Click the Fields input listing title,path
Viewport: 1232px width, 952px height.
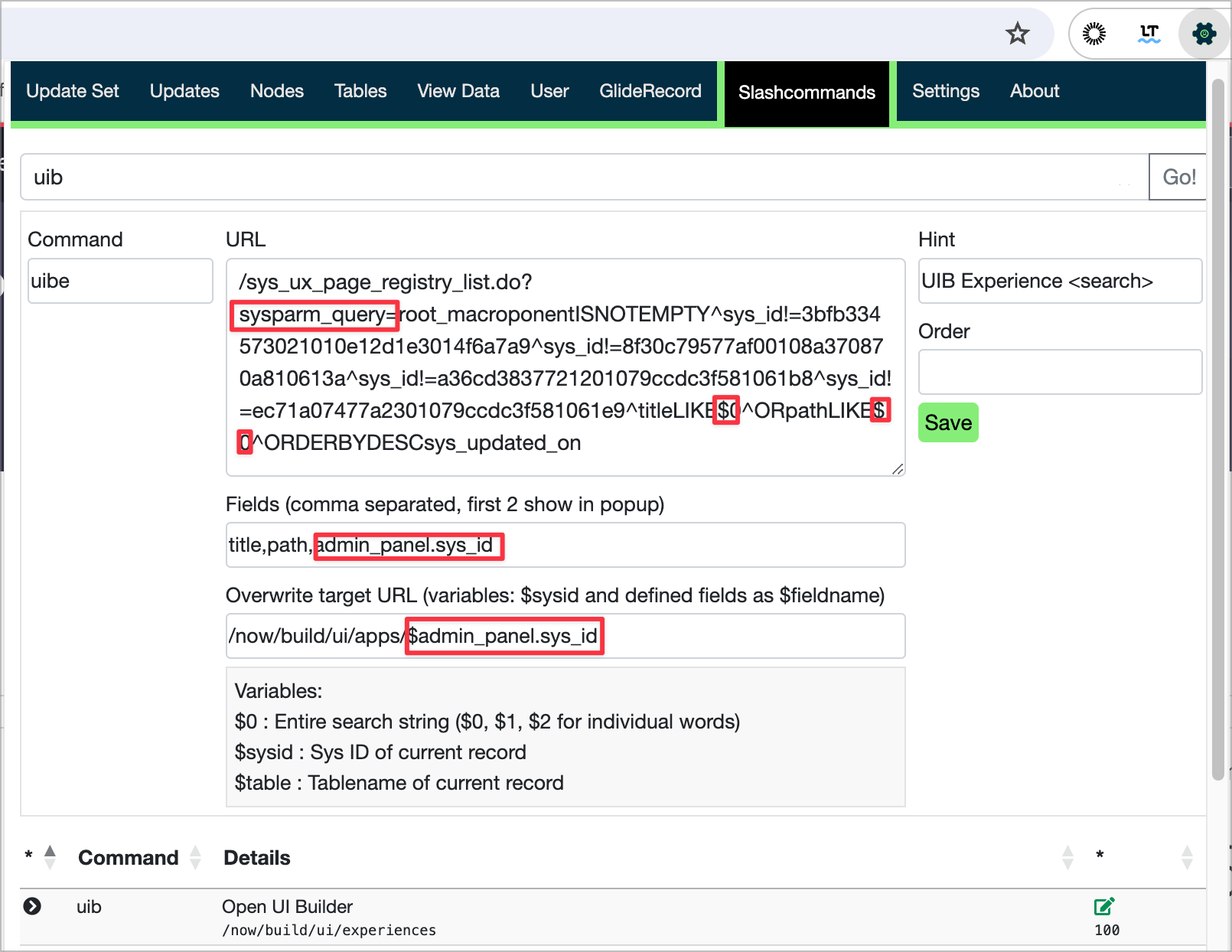565,545
